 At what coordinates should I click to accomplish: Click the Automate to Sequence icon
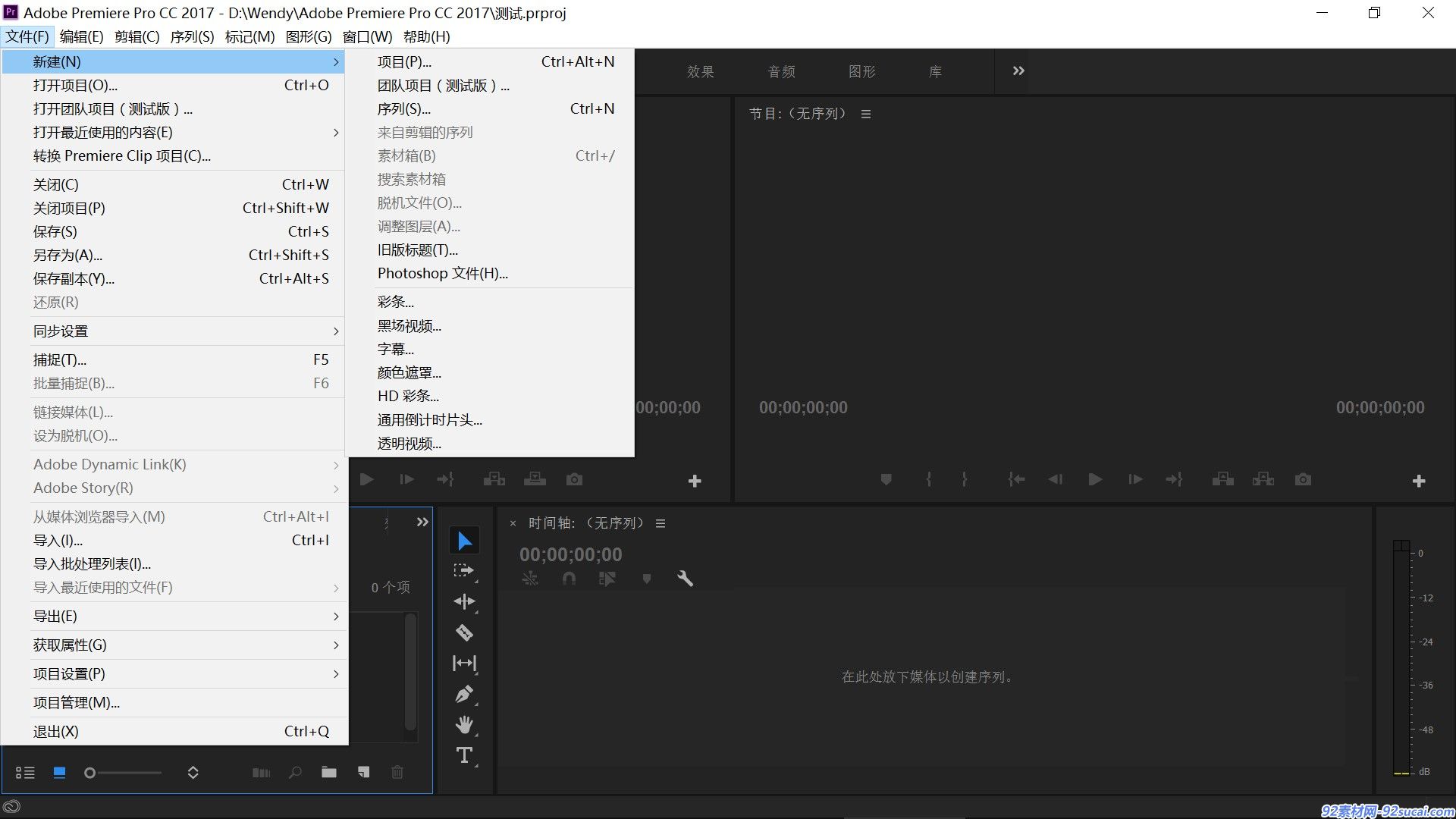point(261,773)
